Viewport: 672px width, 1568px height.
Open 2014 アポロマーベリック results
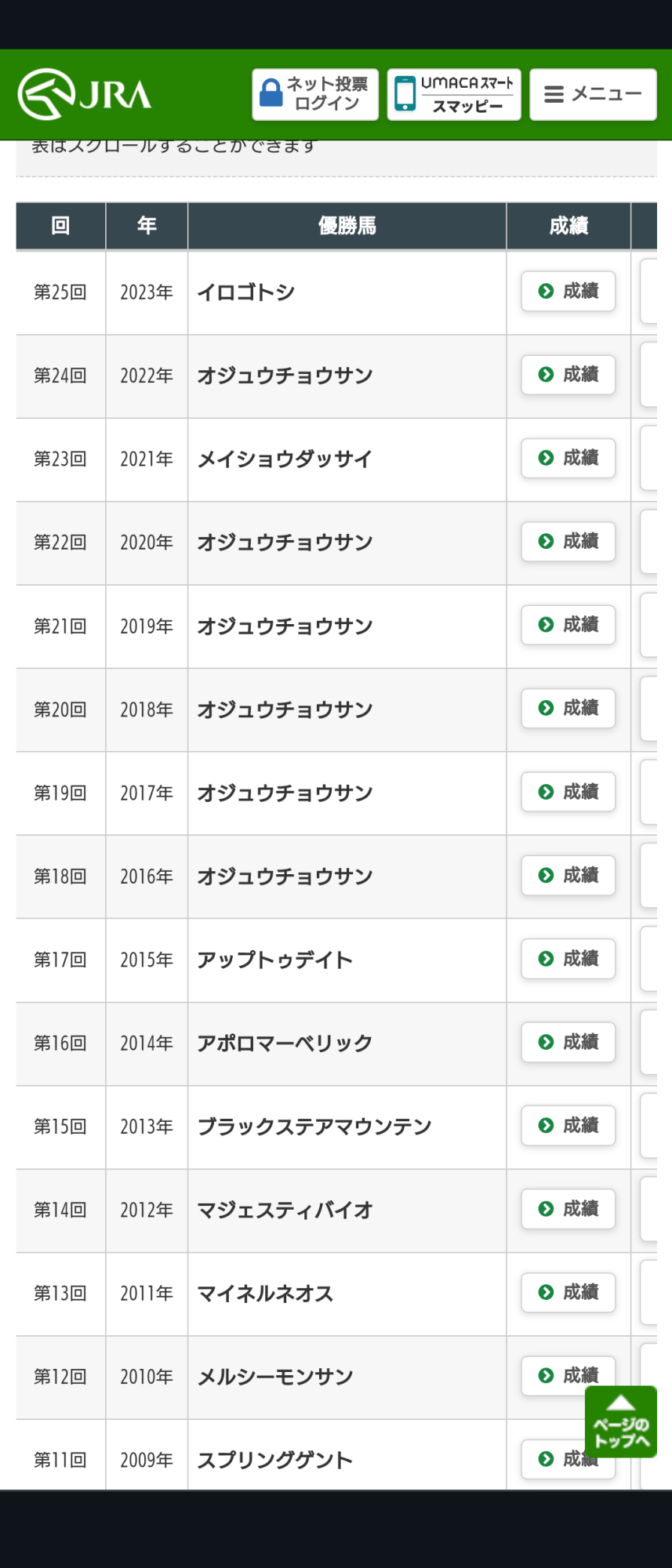click(568, 1043)
